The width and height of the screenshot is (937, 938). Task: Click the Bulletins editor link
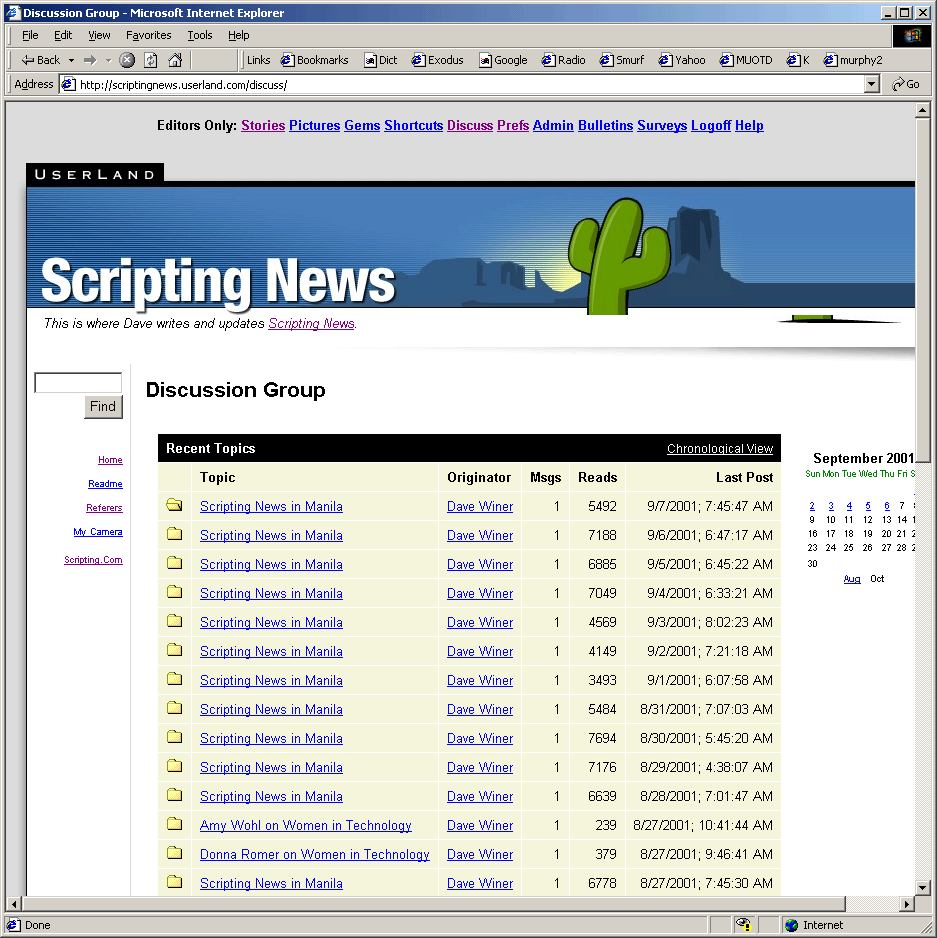click(605, 126)
